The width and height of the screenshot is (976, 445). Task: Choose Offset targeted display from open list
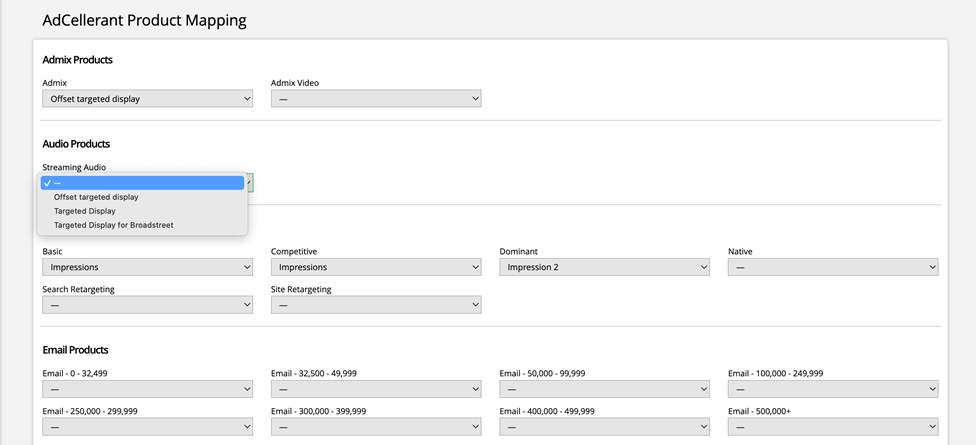pyautogui.click(x=96, y=197)
